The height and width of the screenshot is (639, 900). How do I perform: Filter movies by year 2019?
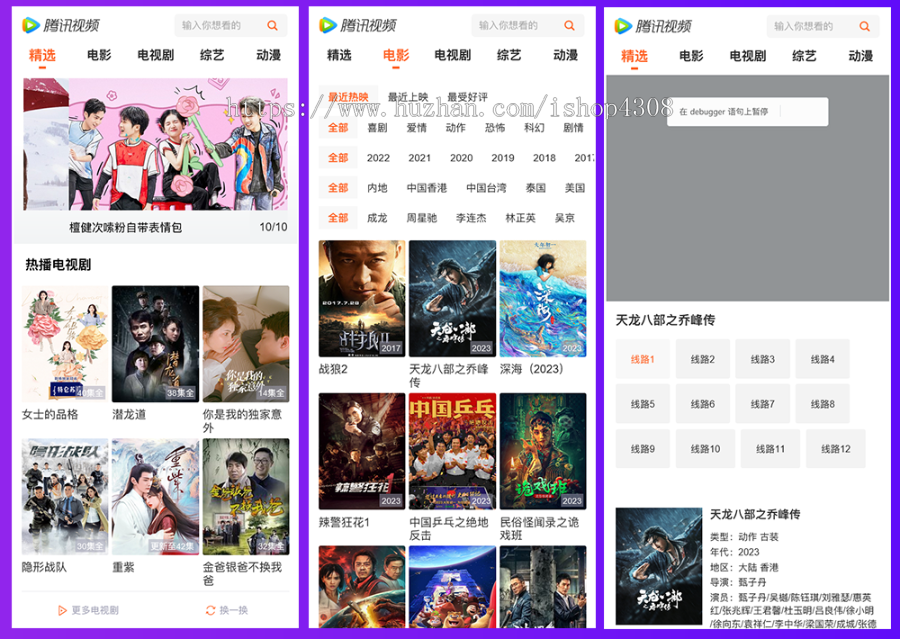coord(503,158)
